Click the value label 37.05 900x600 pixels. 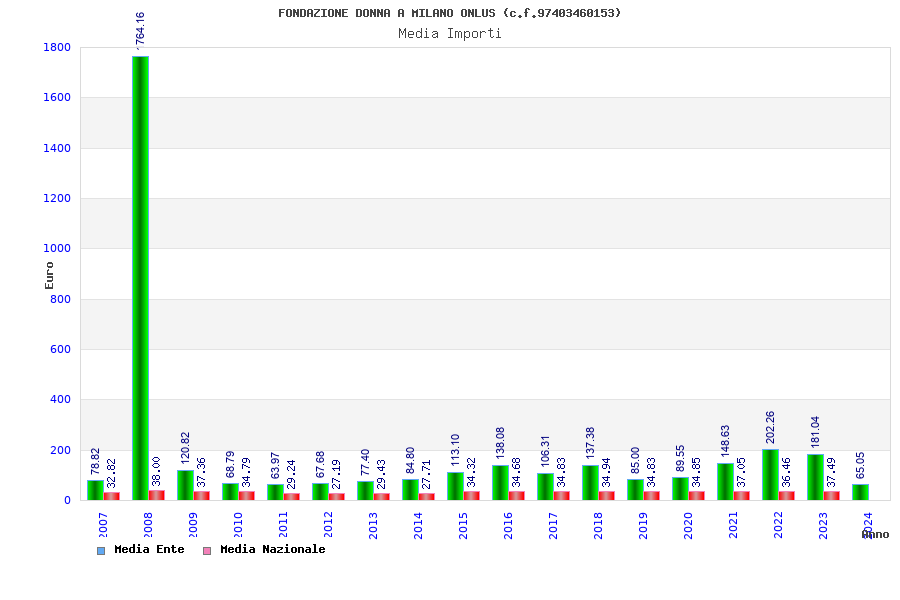point(741,472)
